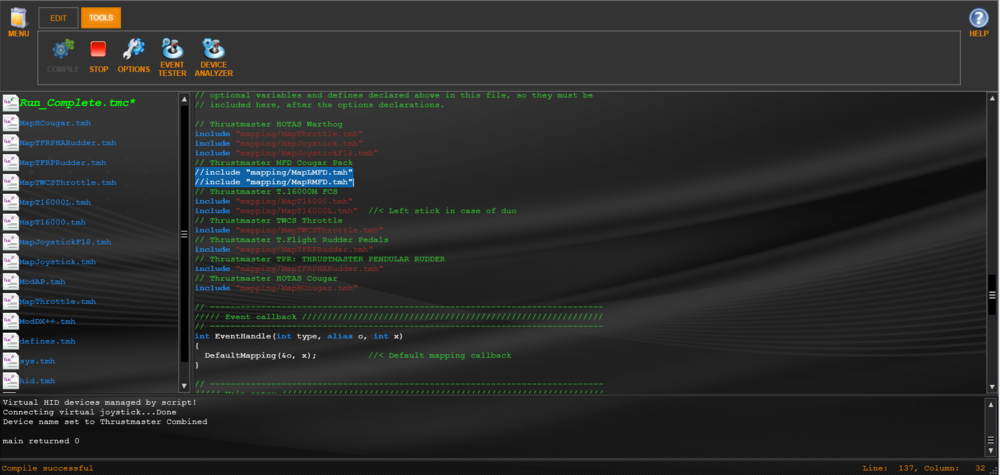This screenshot has height=475, width=1000.
Task: Place cursor on include "mapping/MapHCougar.tmh" line
Action: point(276,288)
